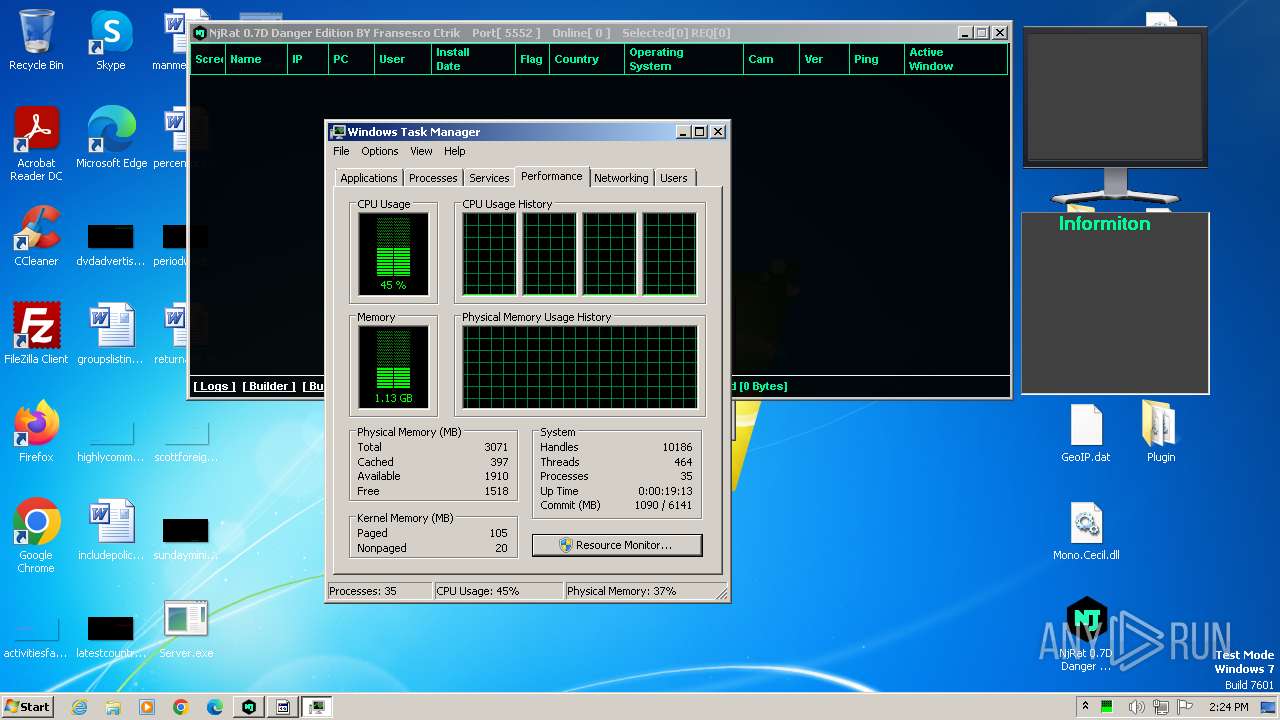Select the Server.exe desktop file
1280x720 pixels.
click(186, 630)
